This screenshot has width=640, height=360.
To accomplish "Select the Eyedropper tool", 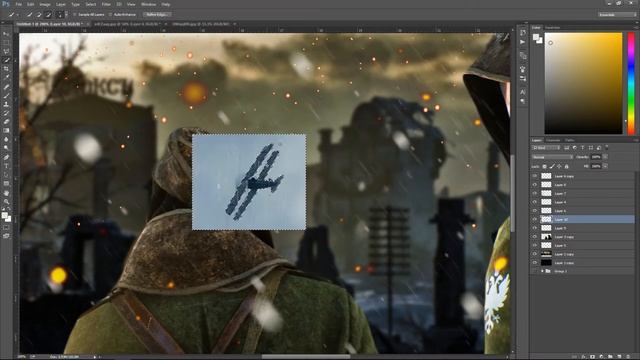I will 6,78.
